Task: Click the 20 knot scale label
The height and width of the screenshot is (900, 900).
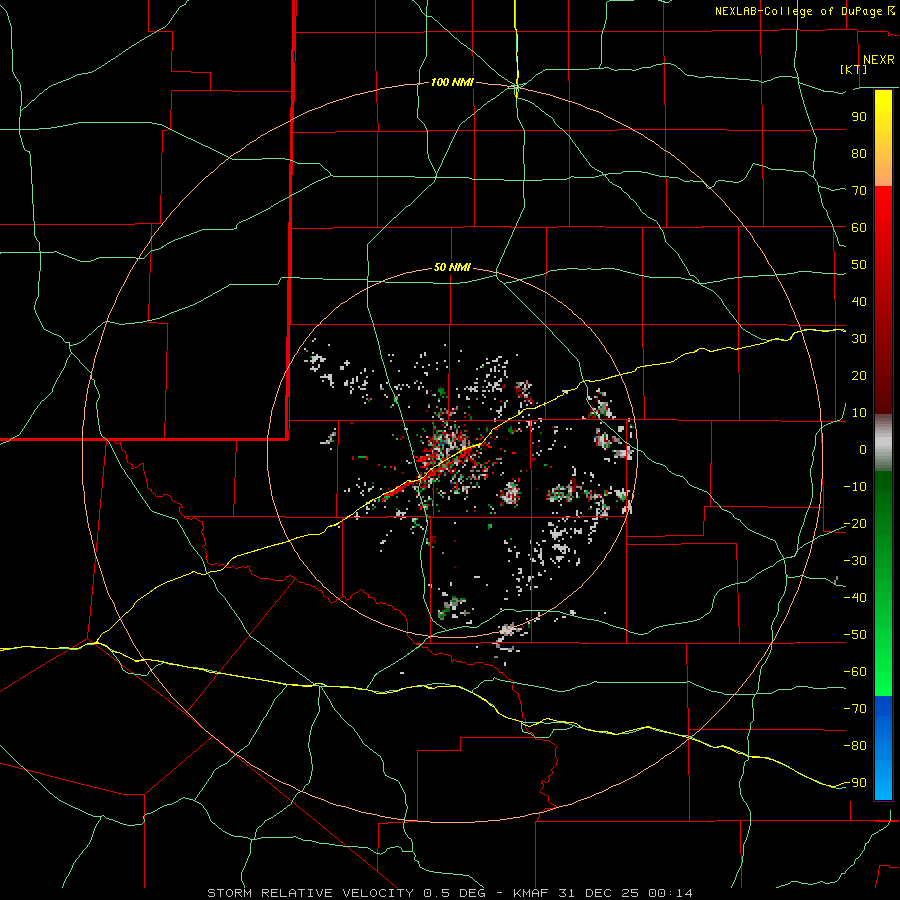Action: [x=859, y=376]
